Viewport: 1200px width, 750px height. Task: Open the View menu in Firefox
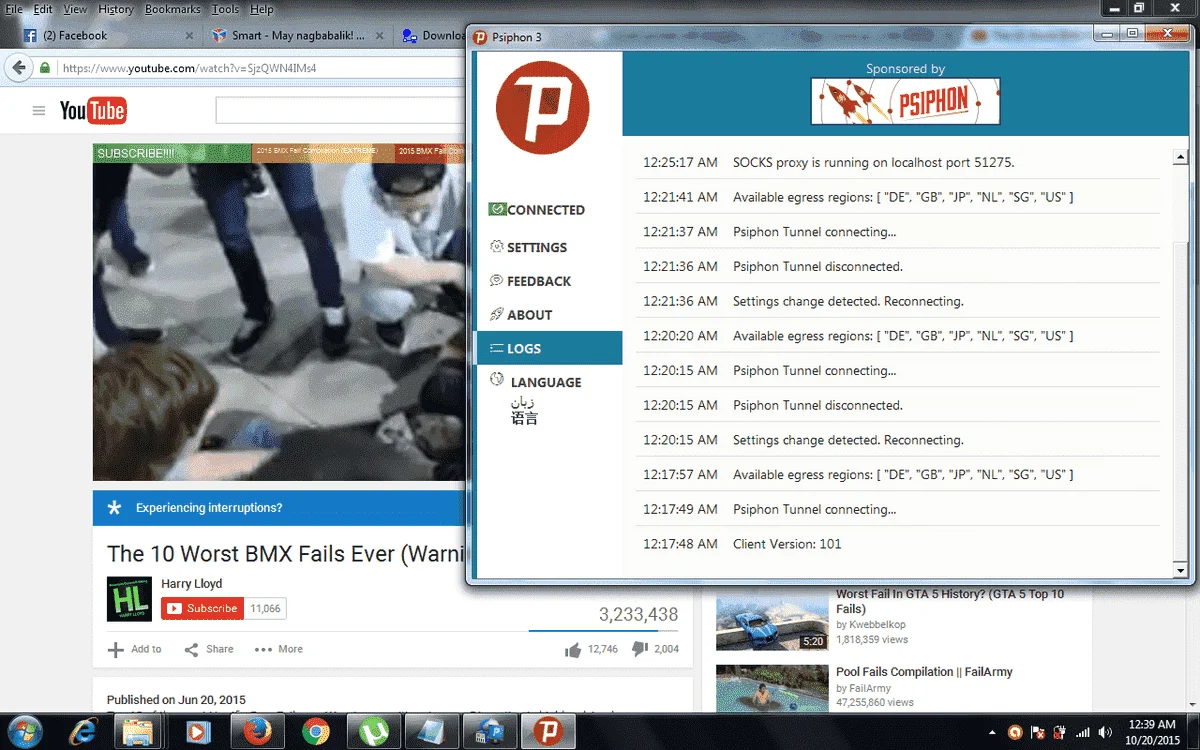click(x=75, y=9)
